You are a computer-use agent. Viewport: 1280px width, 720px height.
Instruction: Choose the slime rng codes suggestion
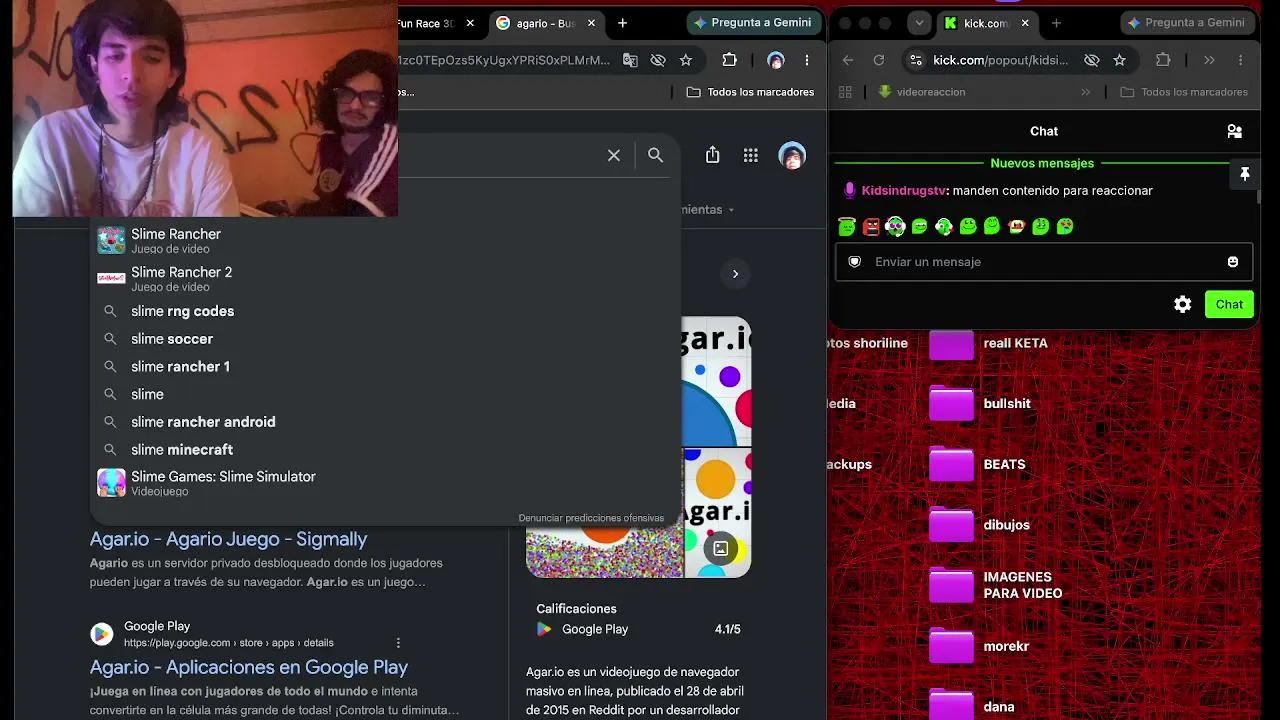tap(386, 311)
